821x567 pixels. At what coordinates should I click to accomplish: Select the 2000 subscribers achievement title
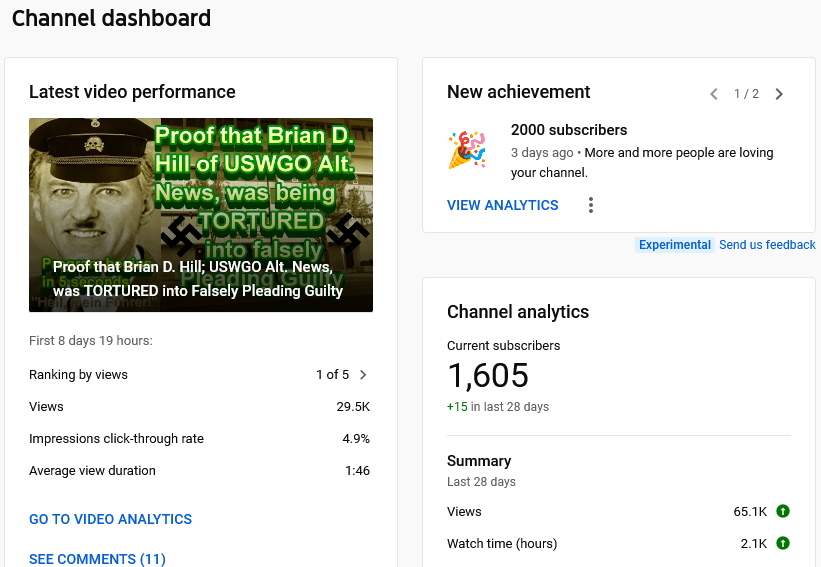tap(569, 130)
